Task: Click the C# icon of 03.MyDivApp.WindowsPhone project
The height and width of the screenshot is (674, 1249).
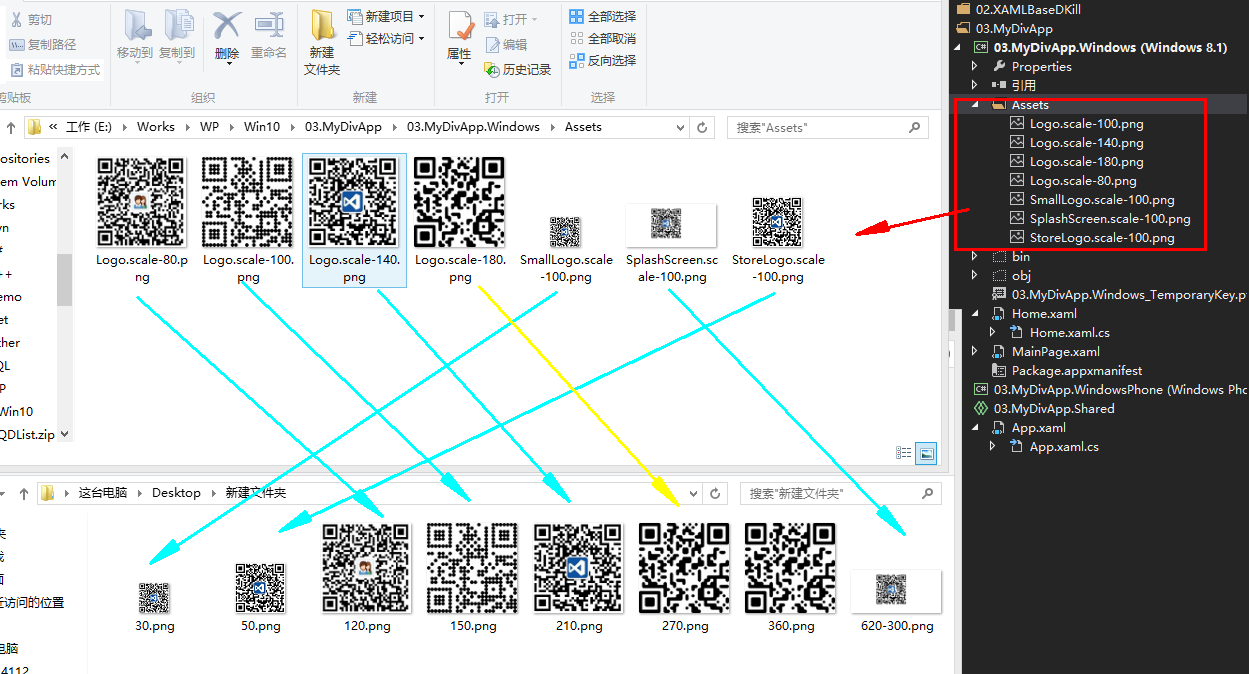Action: pos(982,390)
